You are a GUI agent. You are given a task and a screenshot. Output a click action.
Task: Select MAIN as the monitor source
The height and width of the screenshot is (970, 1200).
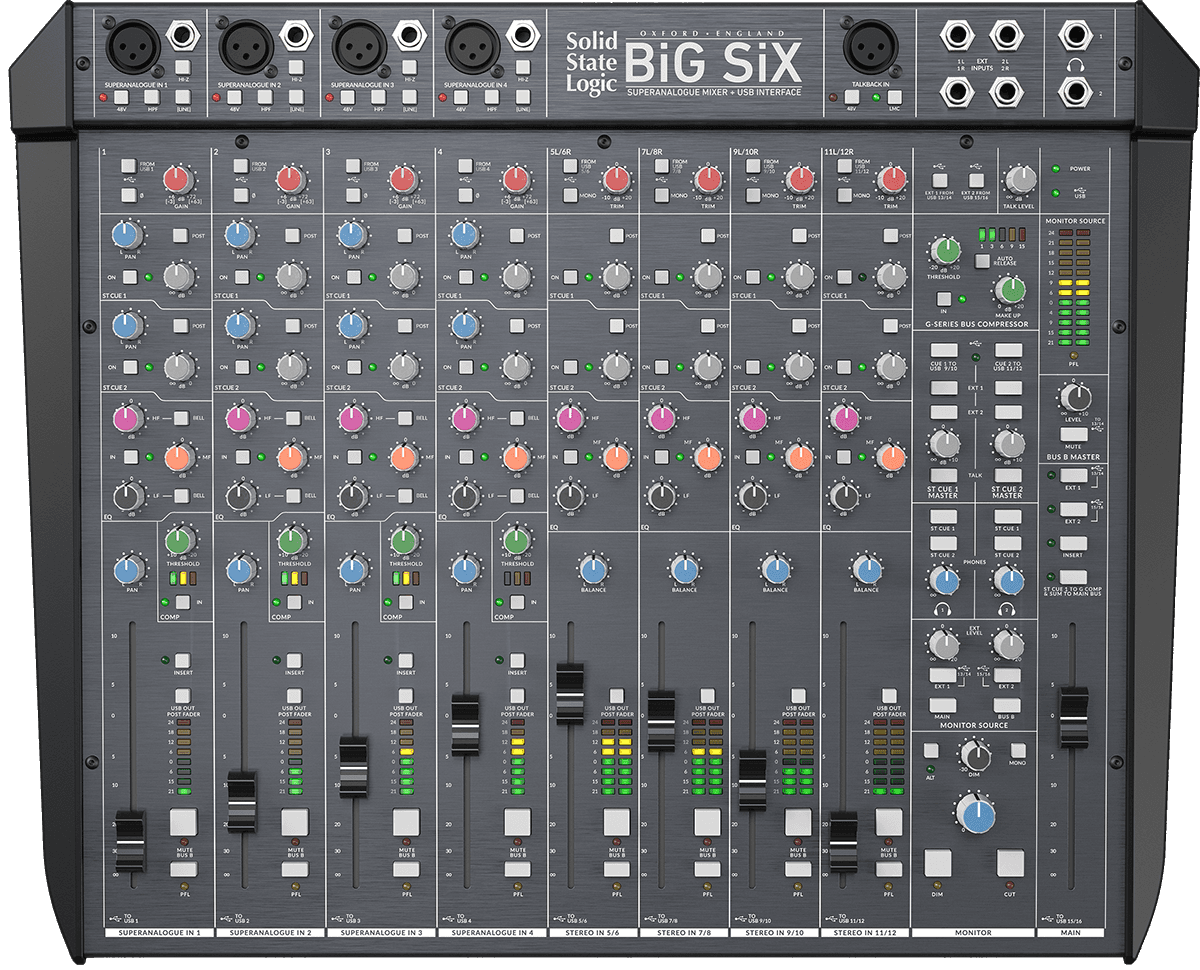(x=943, y=706)
